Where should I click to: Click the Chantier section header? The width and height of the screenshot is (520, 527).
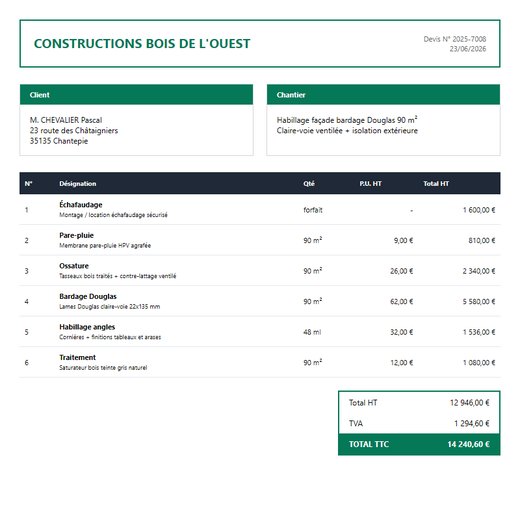coord(383,95)
